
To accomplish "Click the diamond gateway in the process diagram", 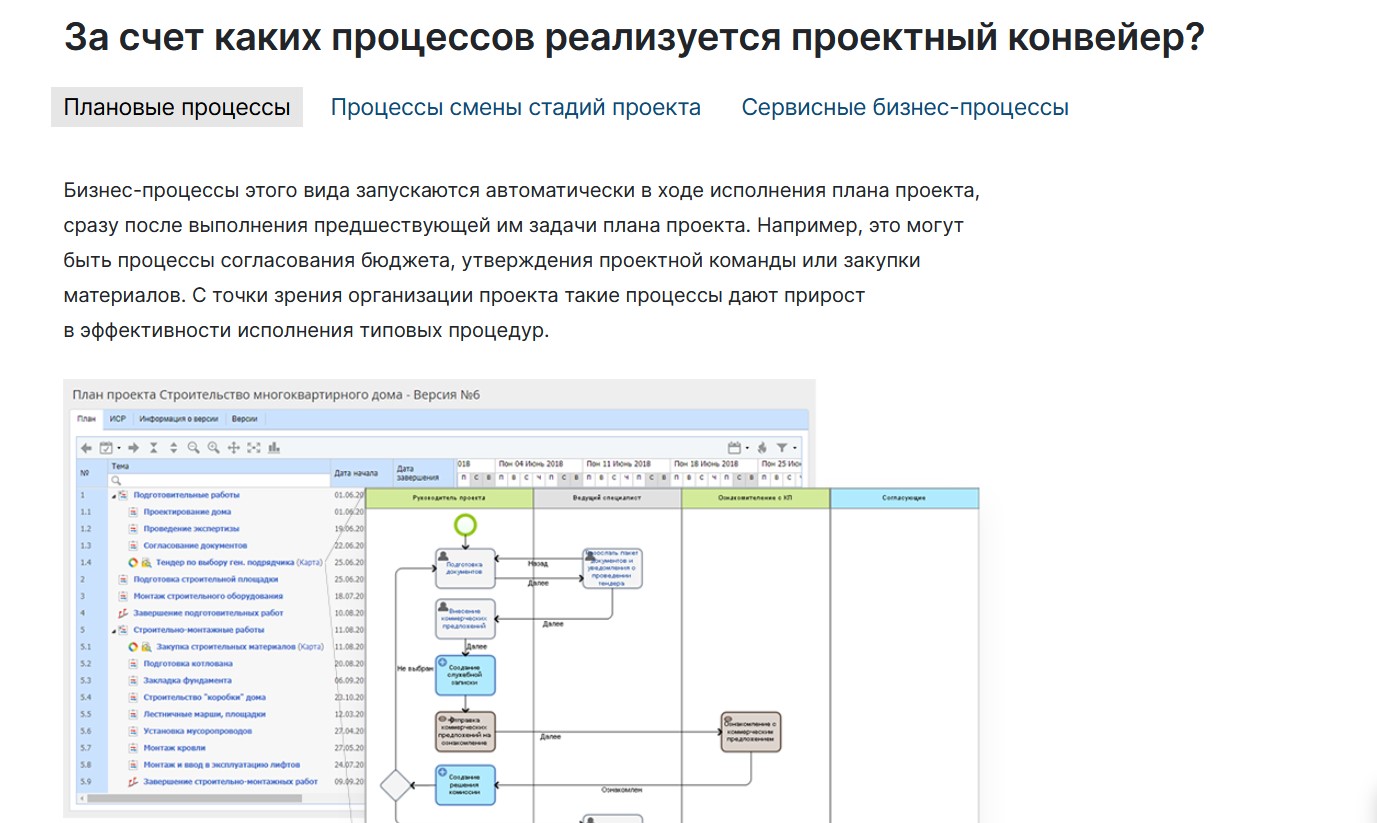I will (396, 785).
